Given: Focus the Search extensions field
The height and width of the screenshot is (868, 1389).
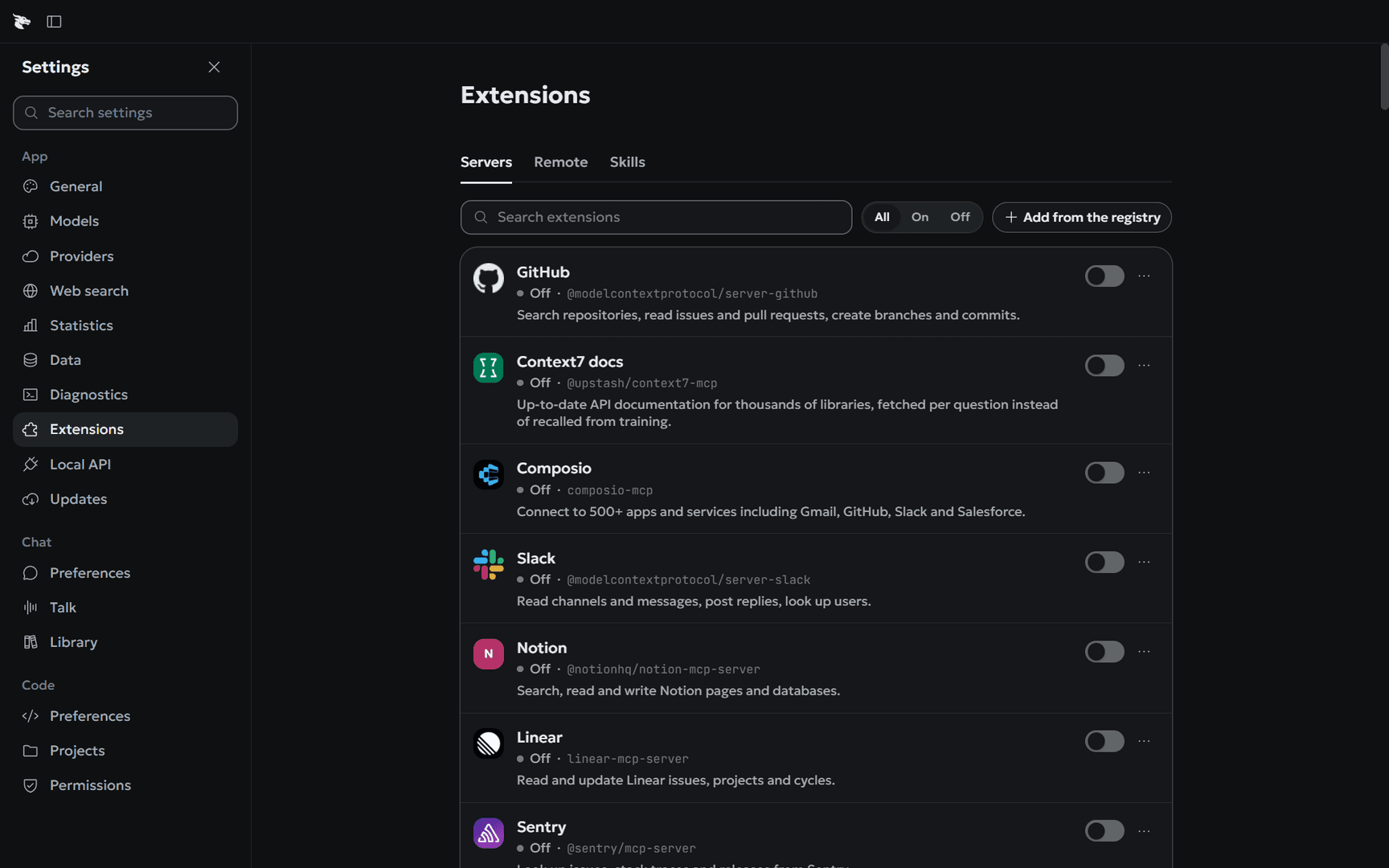Looking at the screenshot, I should click(x=656, y=217).
